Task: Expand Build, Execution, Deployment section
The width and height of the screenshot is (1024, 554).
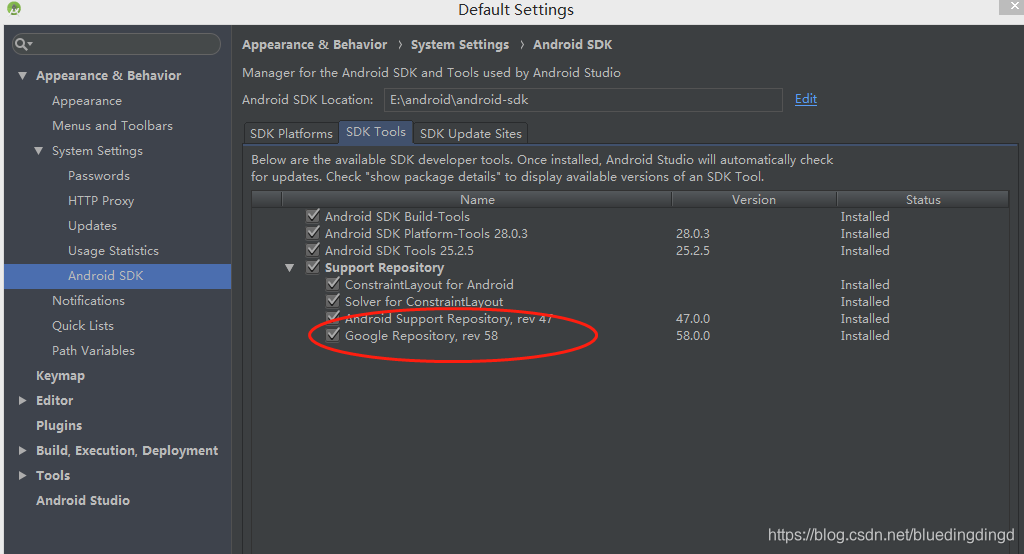Action: pos(22,450)
